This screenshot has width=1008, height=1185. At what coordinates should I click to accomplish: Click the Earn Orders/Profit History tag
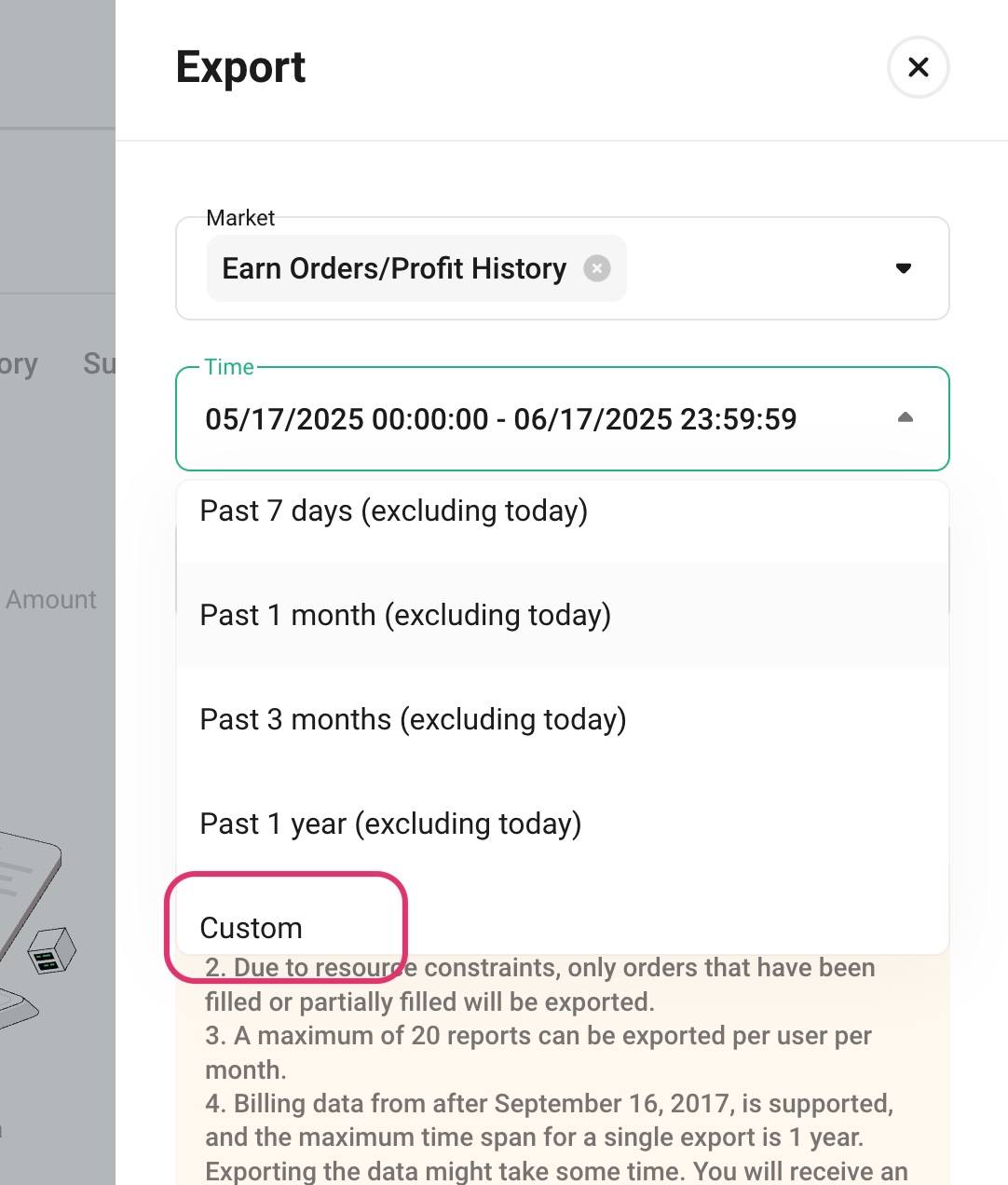click(416, 268)
